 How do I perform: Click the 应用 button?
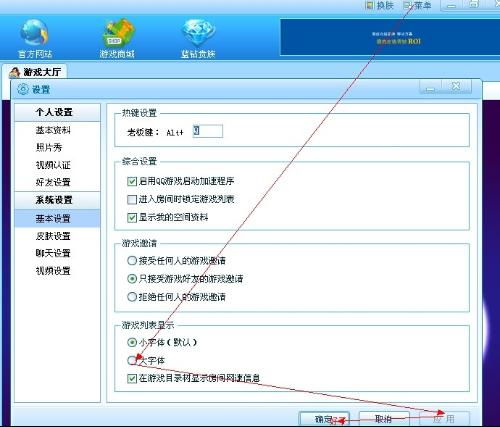tap(444, 419)
